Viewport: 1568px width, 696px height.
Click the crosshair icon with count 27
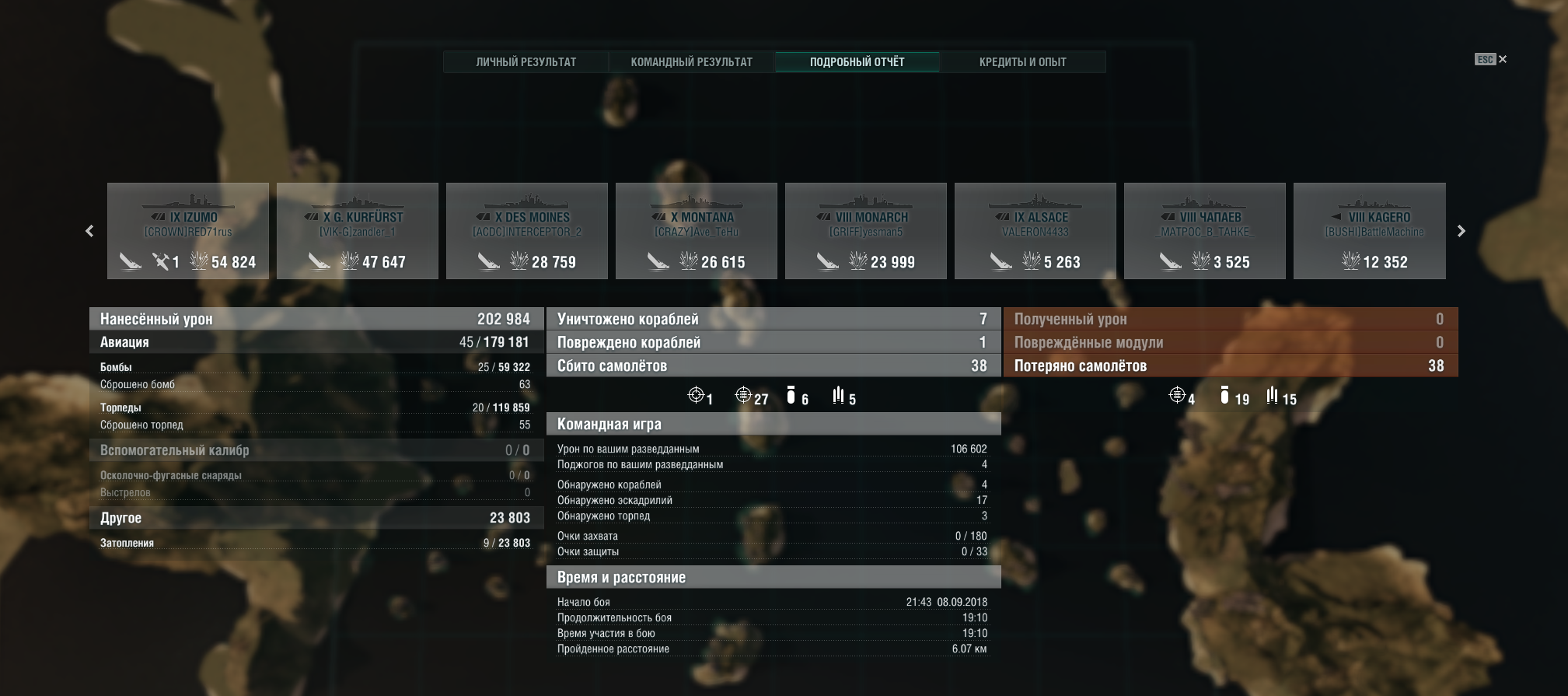743,396
